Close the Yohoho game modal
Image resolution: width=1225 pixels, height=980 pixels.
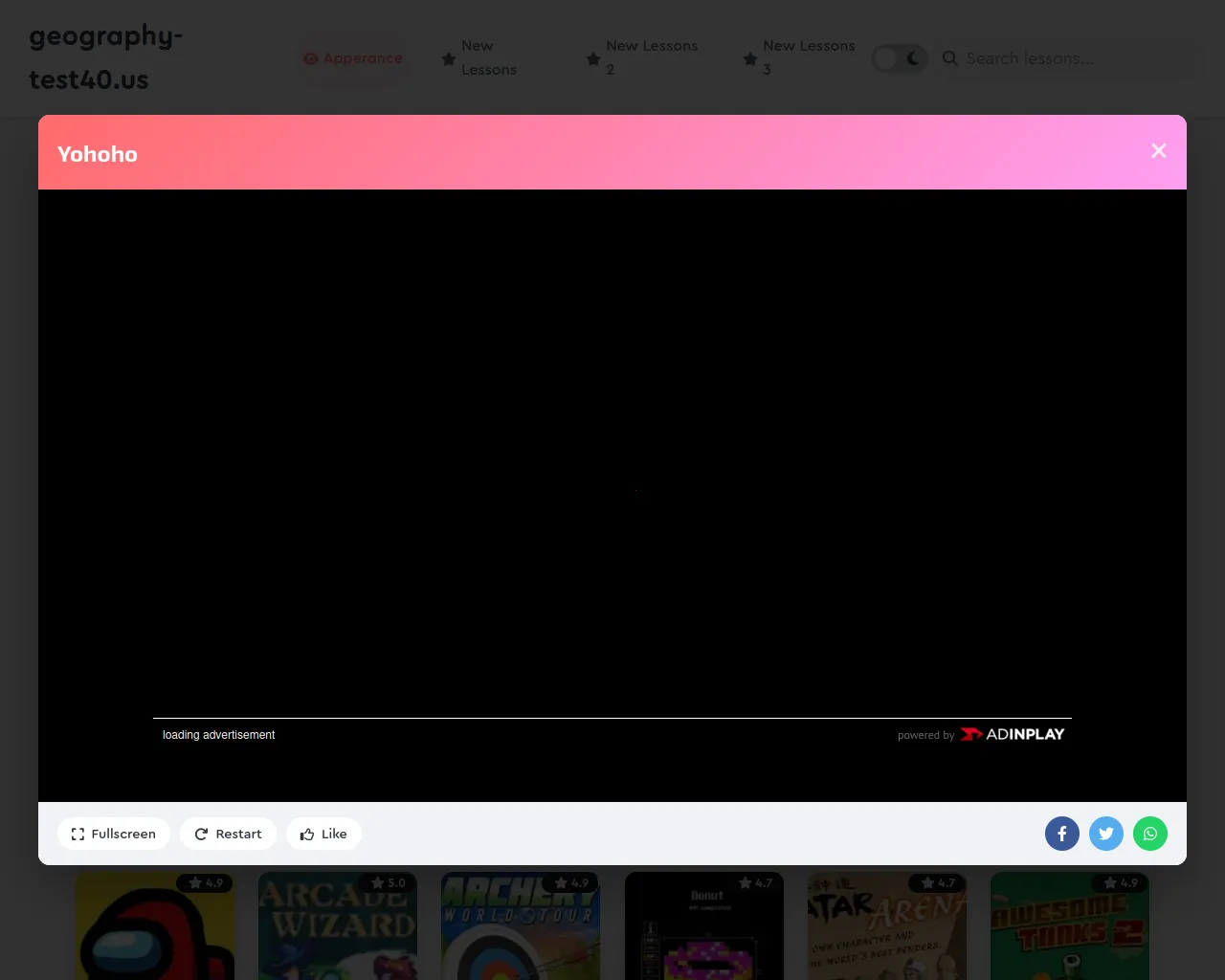pos(1158,151)
